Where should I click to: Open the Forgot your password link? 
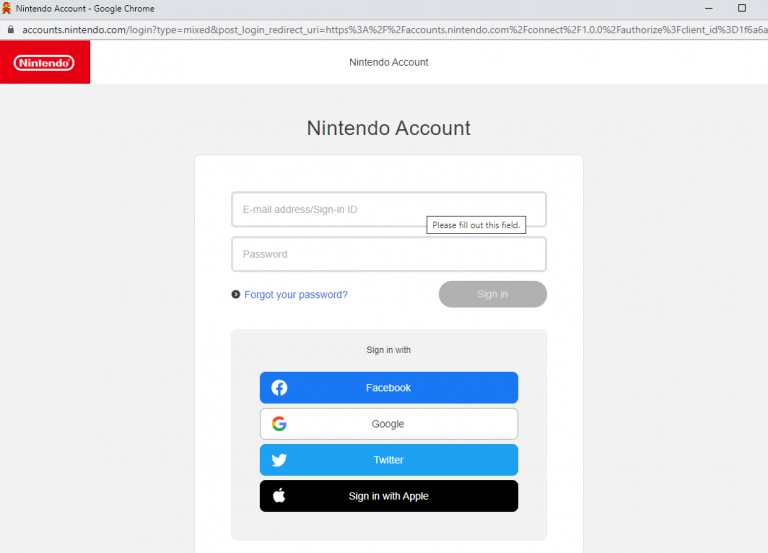pos(296,294)
